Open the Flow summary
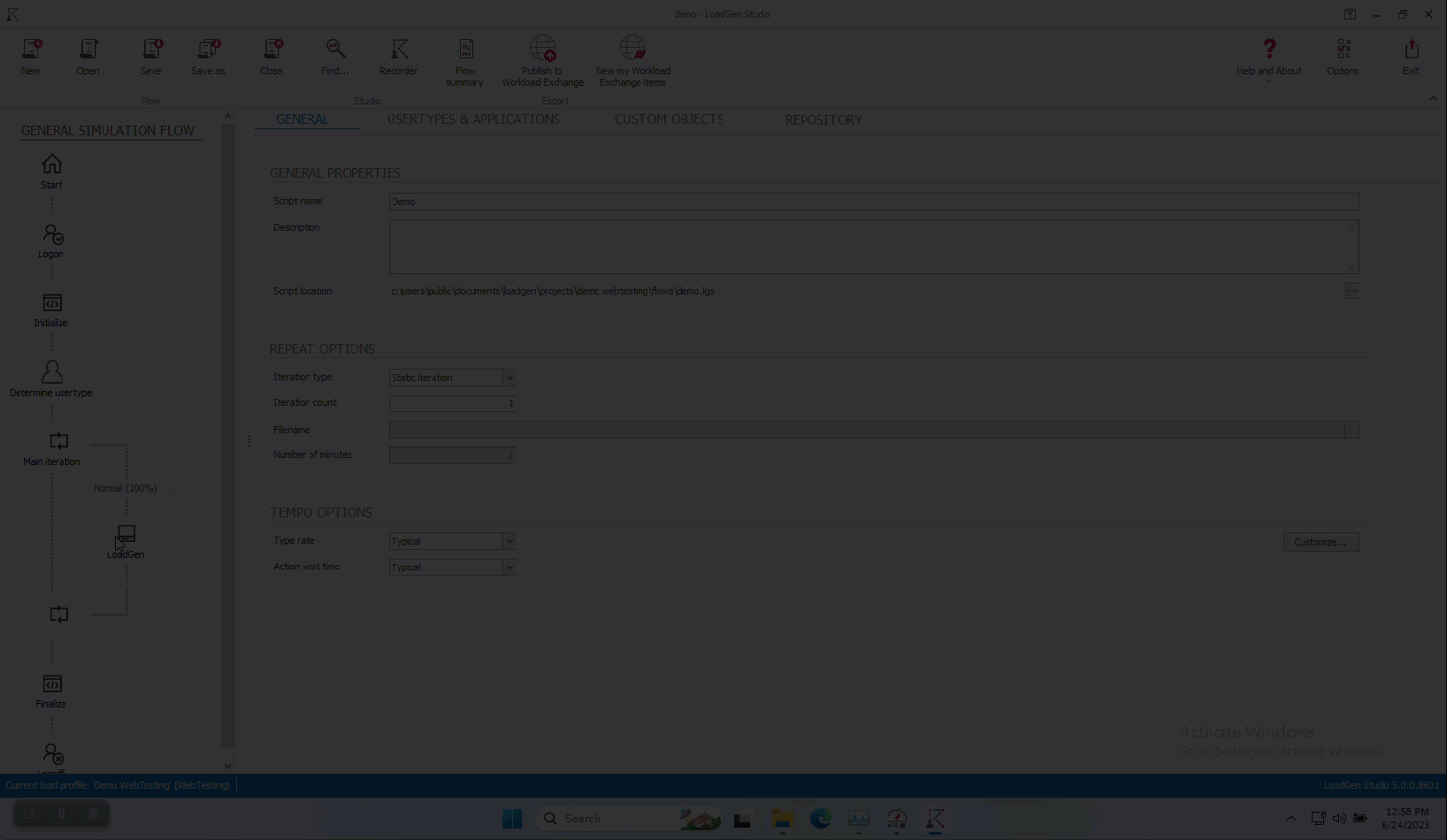This screenshot has height=840, width=1447. [x=465, y=62]
